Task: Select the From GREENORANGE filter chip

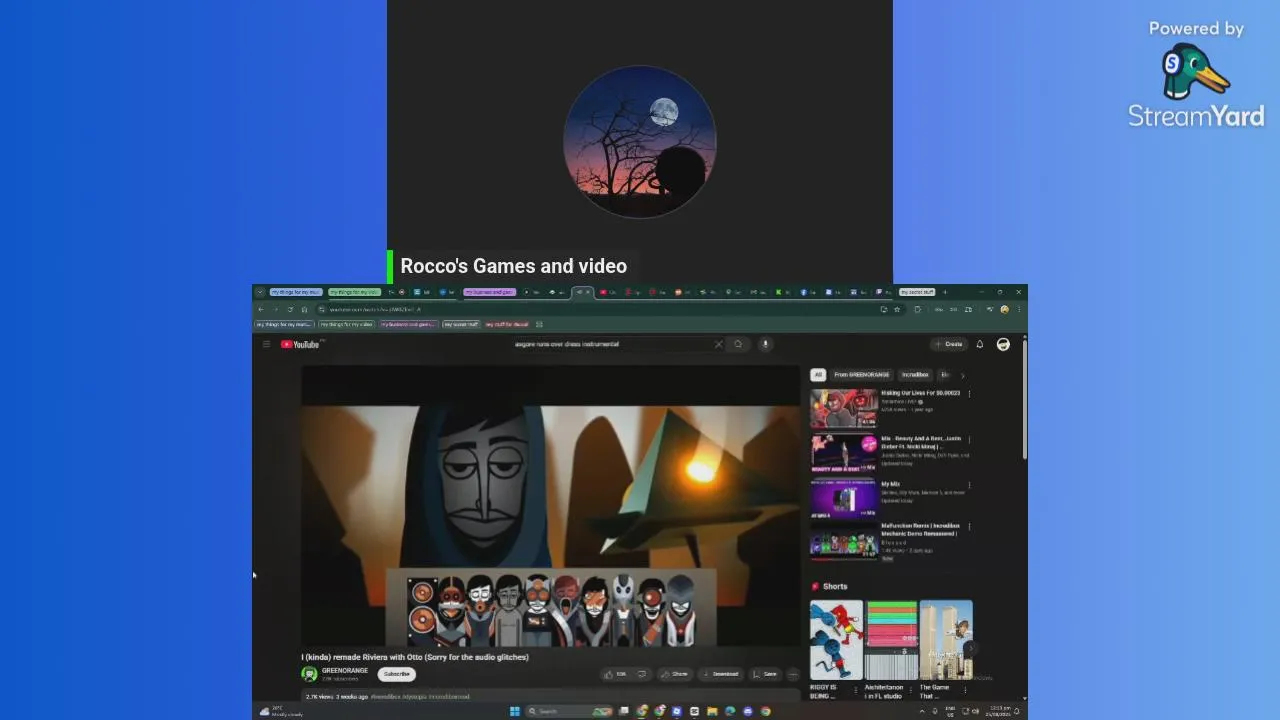Action: (861, 375)
